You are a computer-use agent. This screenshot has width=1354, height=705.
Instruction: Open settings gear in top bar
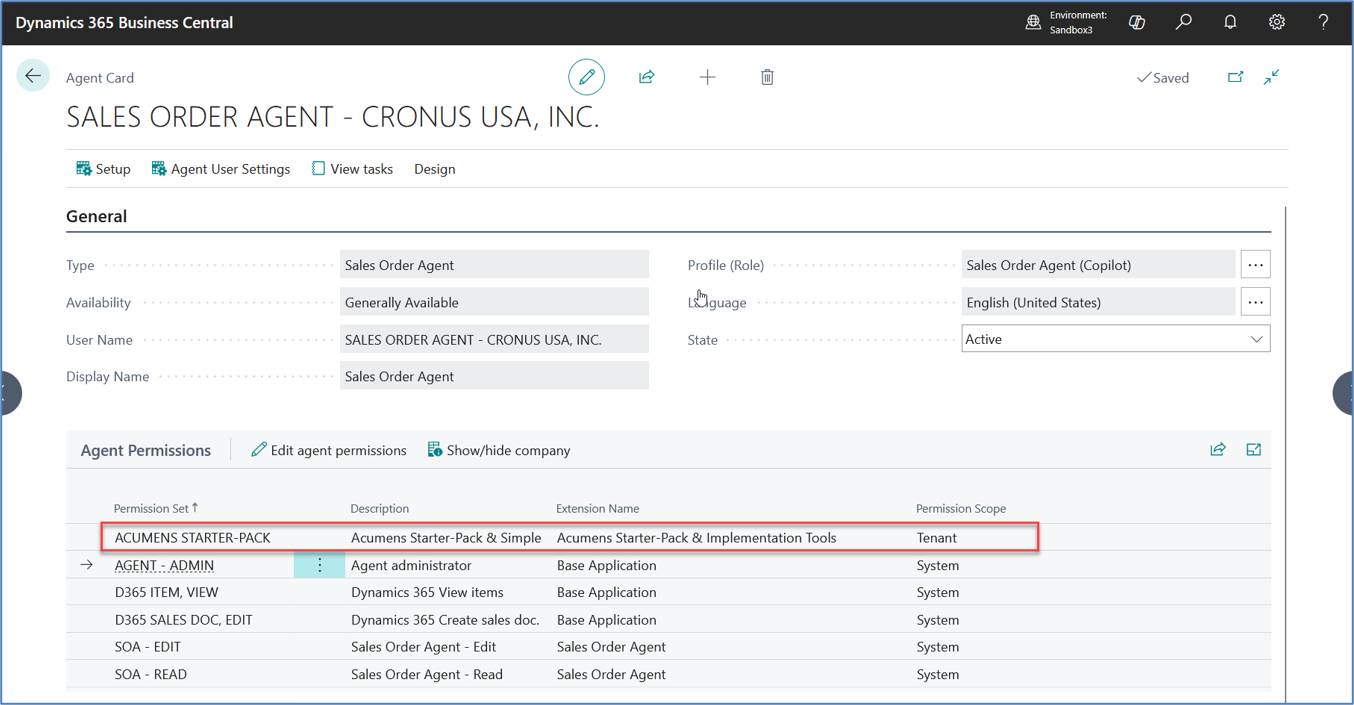click(1277, 22)
